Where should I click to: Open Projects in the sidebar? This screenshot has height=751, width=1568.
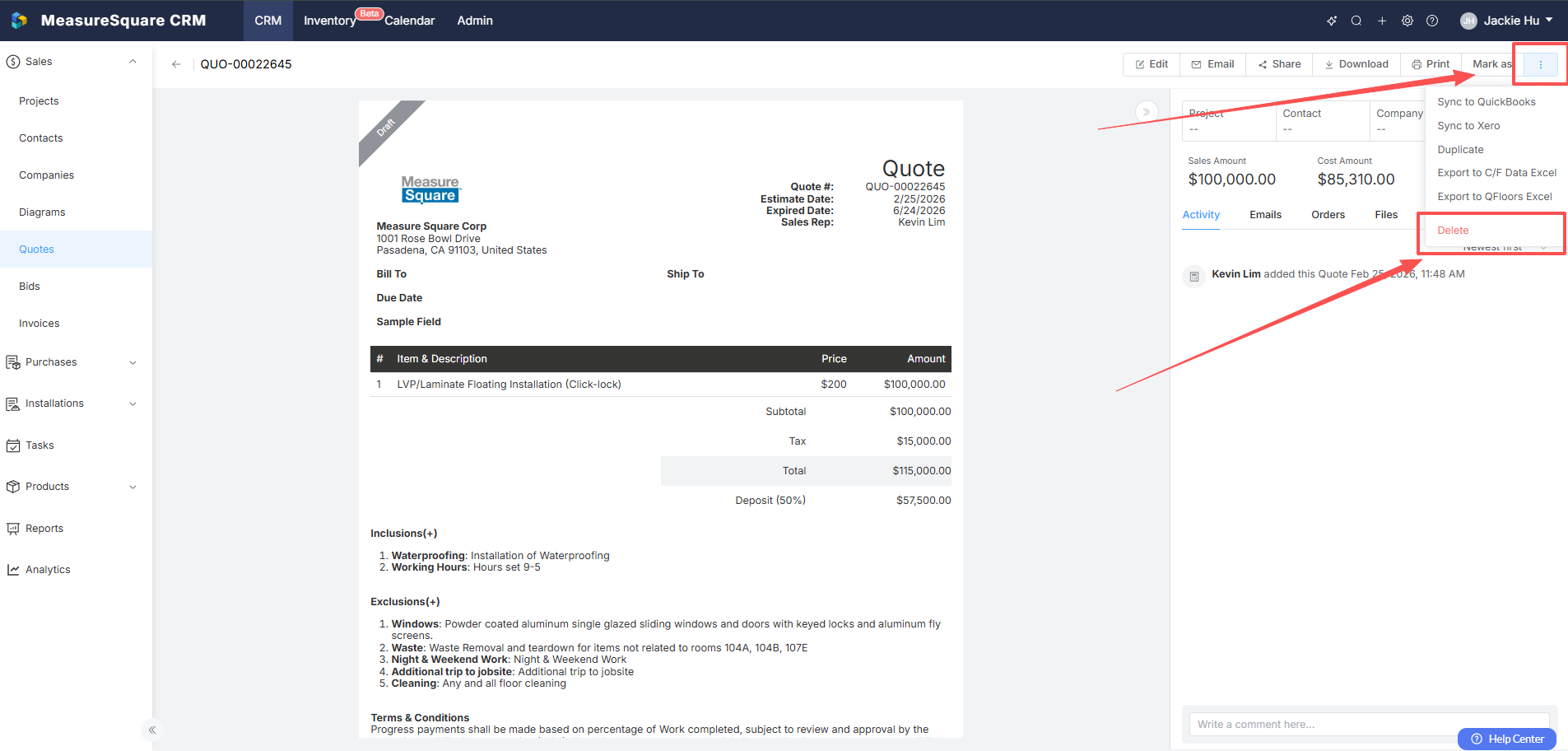39,101
